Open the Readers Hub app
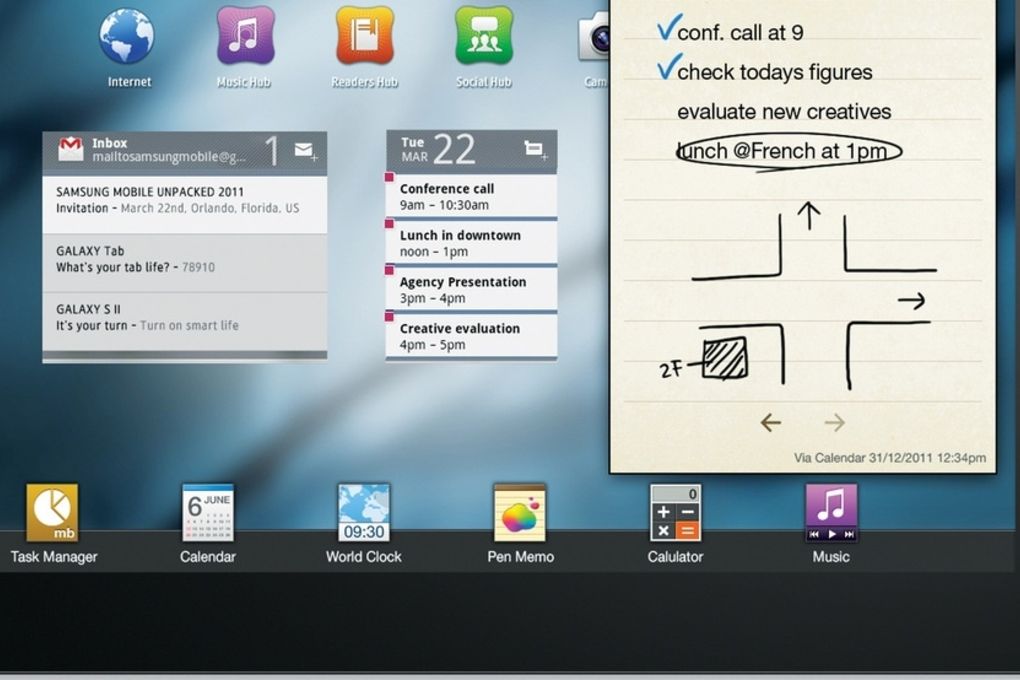 (x=364, y=36)
